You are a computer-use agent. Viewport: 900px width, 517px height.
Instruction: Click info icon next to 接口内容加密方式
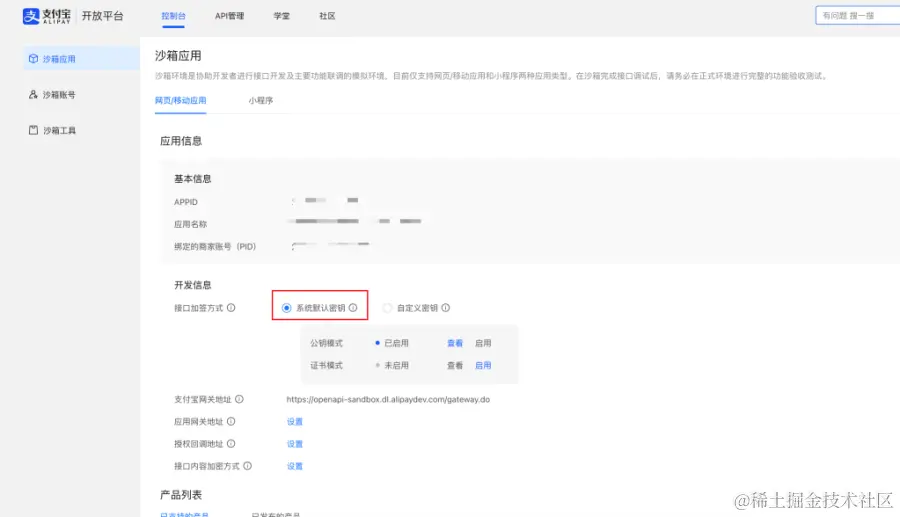(247, 466)
